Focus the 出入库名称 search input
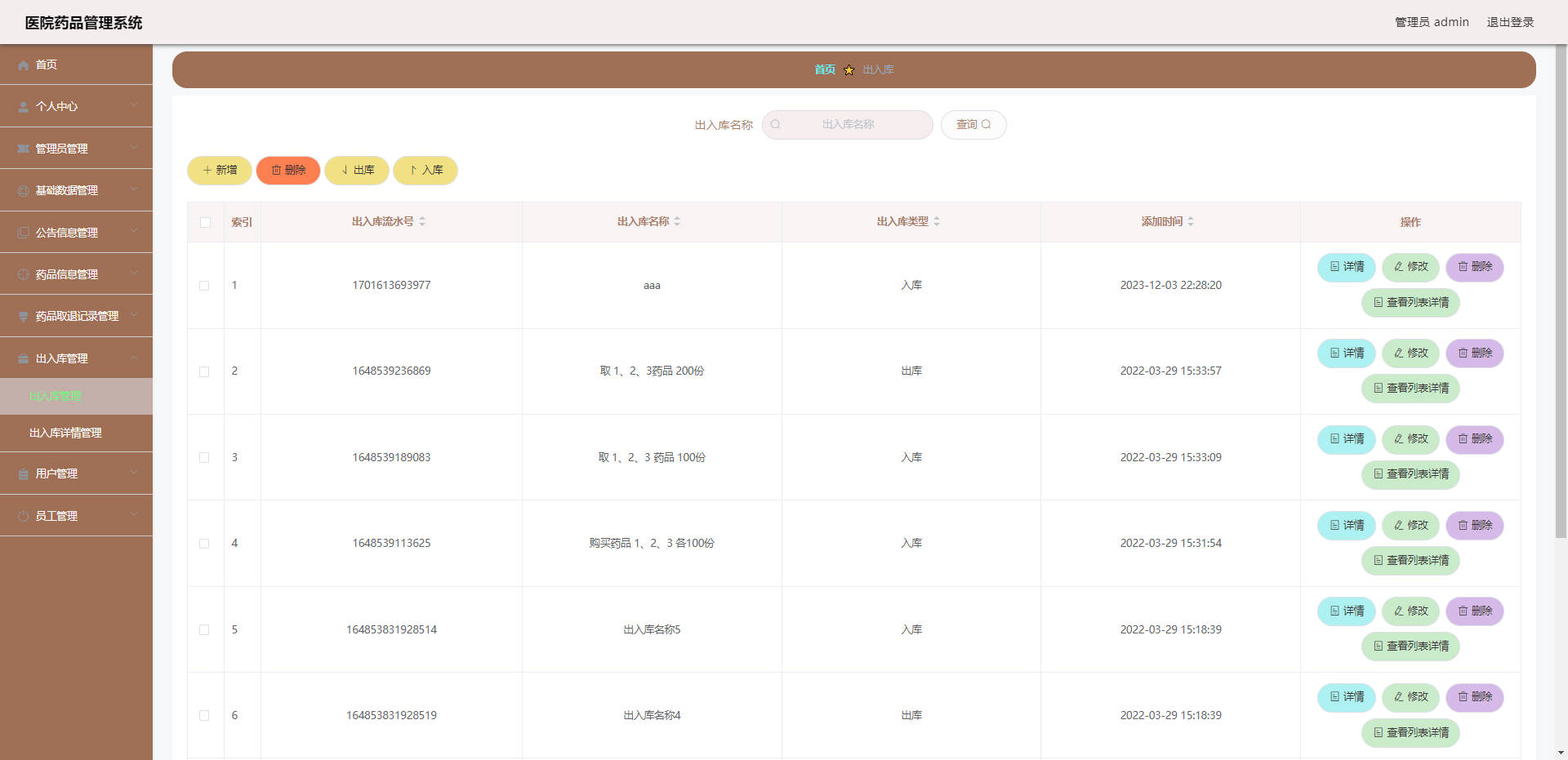 pyautogui.click(x=848, y=125)
